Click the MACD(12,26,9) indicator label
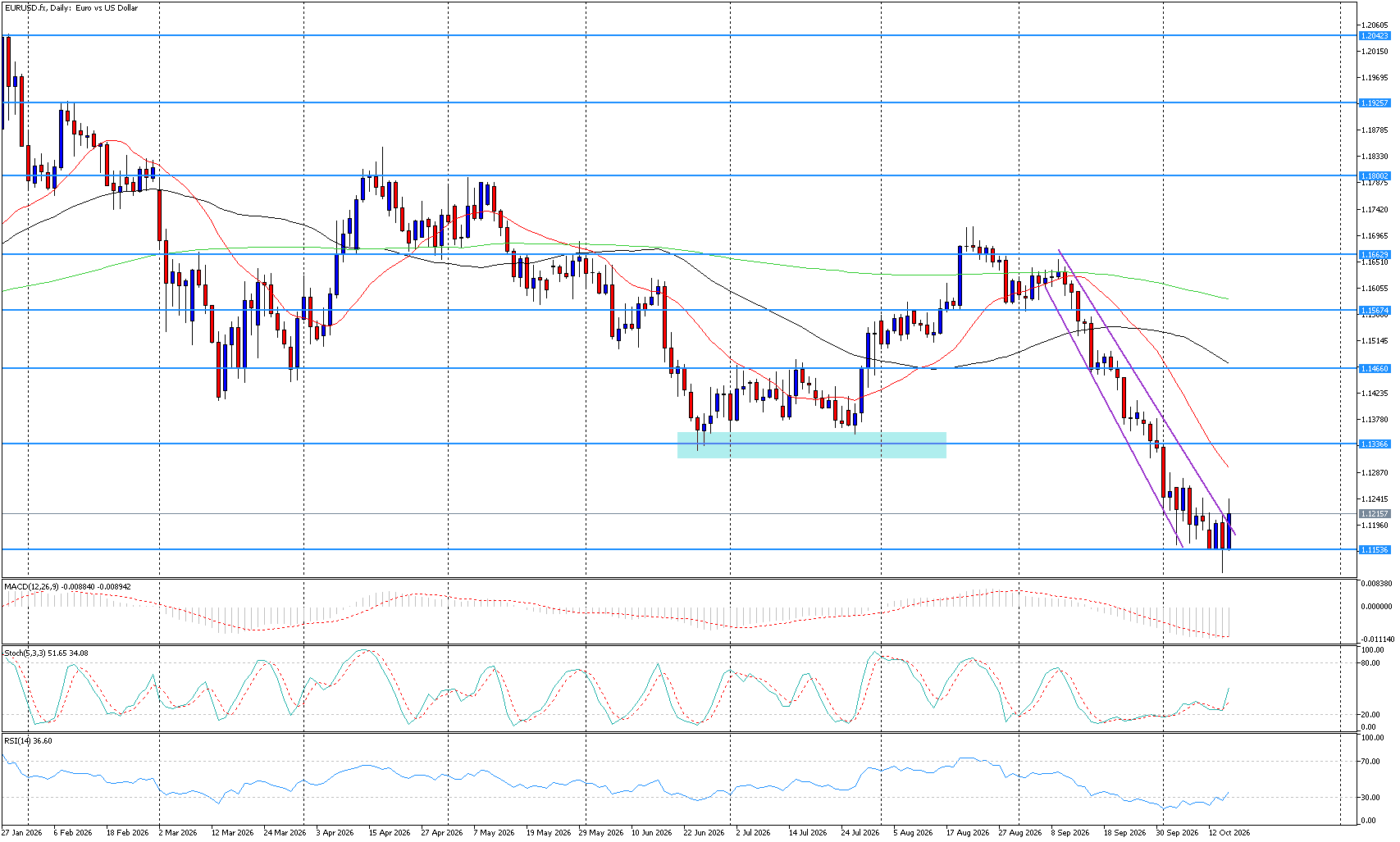Viewport: 1400px width, 842px height. point(67,587)
